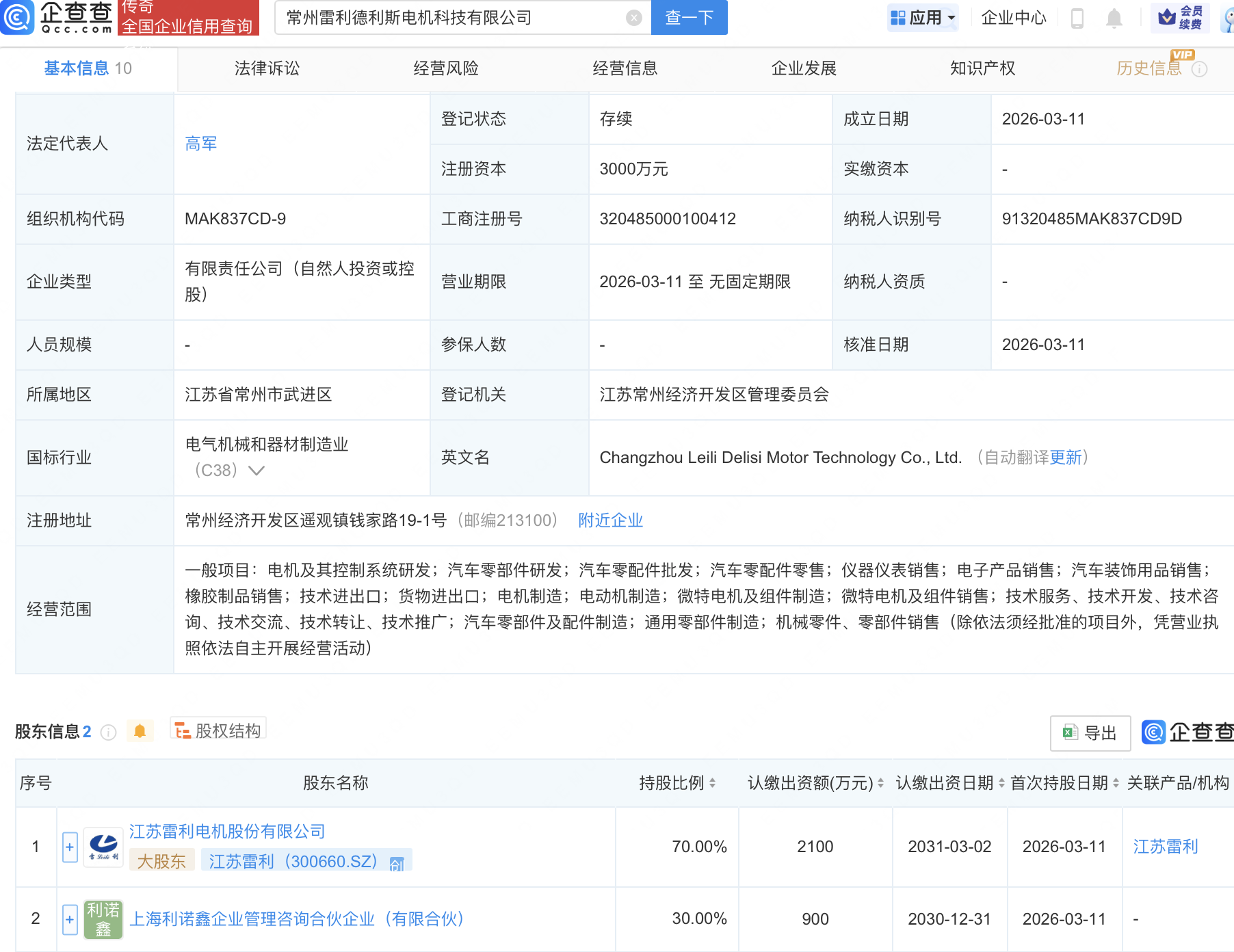Image resolution: width=1234 pixels, height=952 pixels.
Task: Expand 上海利诺鑫 row with the plus icon
Action: pyautogui.click(x=69, y=919)
